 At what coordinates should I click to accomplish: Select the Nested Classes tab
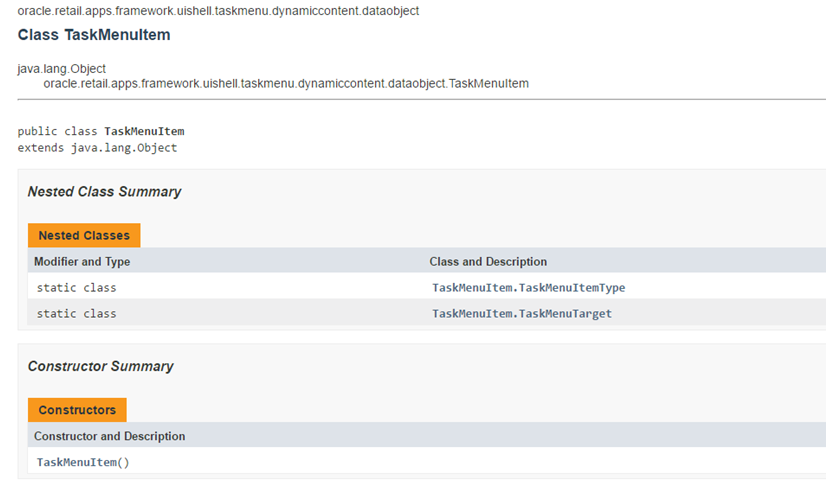(x=84, y=236)
